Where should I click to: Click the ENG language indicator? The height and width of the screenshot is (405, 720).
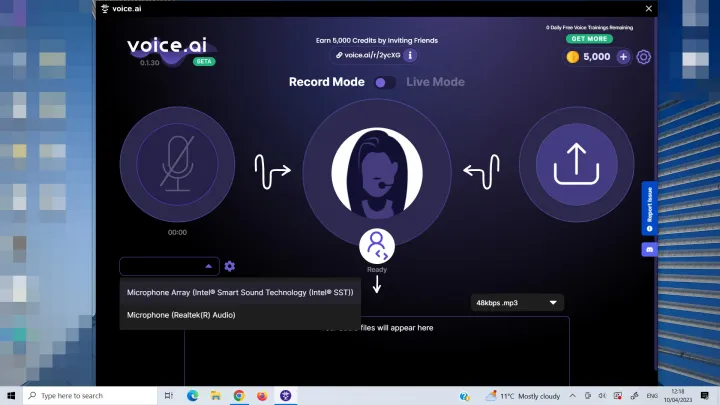[652, 396]
